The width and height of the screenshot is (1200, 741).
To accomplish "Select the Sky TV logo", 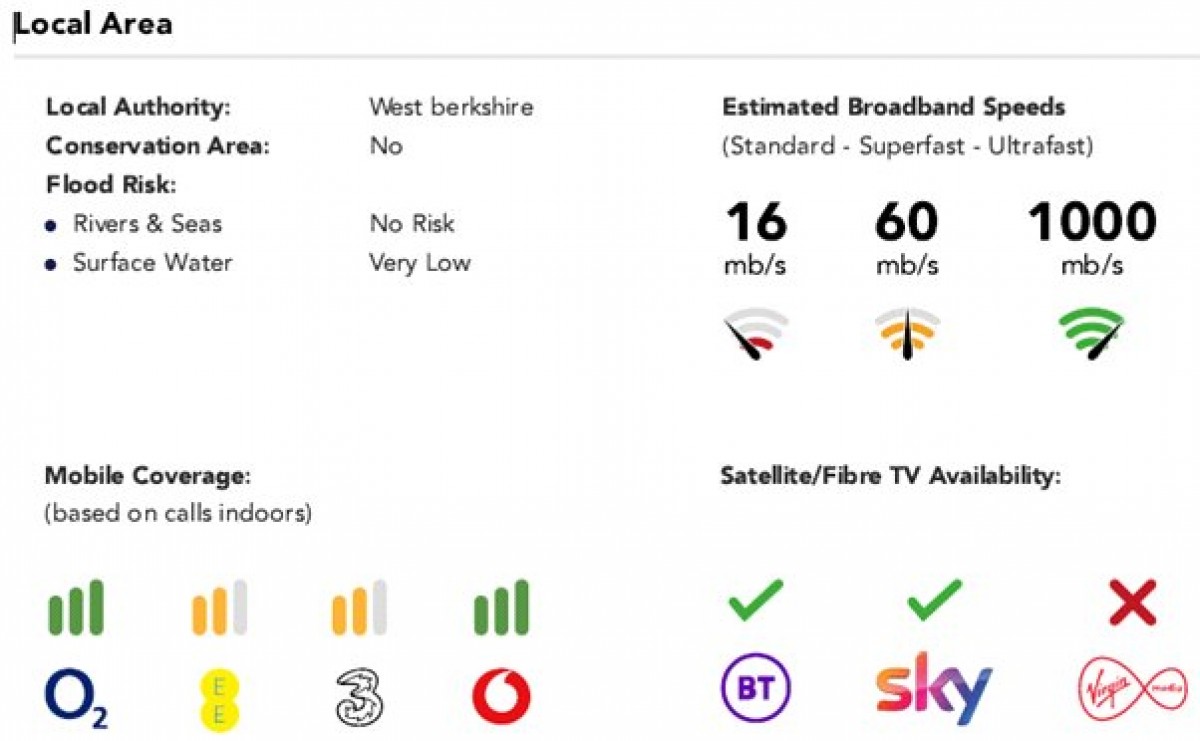I will click(x=933, y=689).
